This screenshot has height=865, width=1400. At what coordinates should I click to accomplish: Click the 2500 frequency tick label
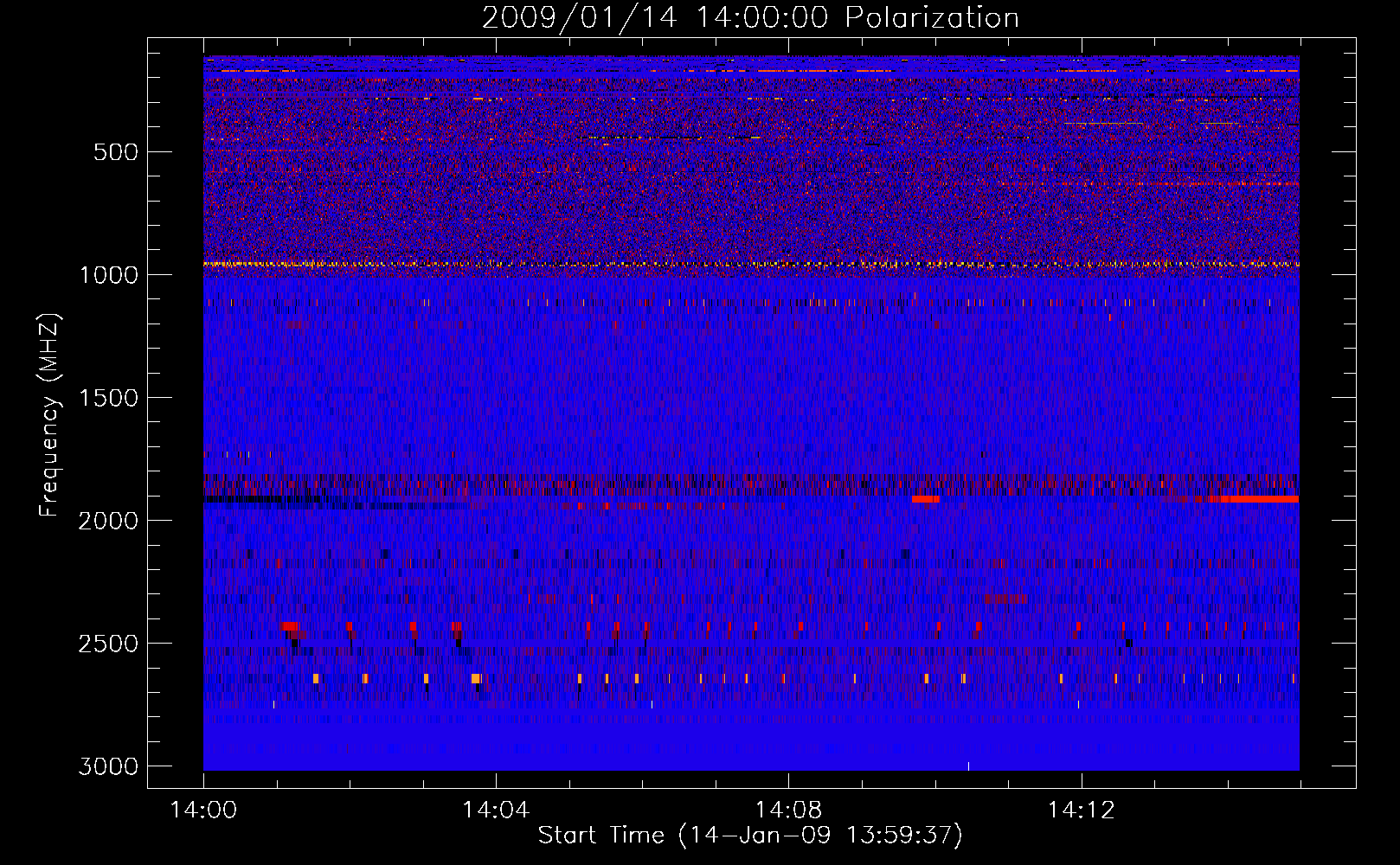point(108,644)
